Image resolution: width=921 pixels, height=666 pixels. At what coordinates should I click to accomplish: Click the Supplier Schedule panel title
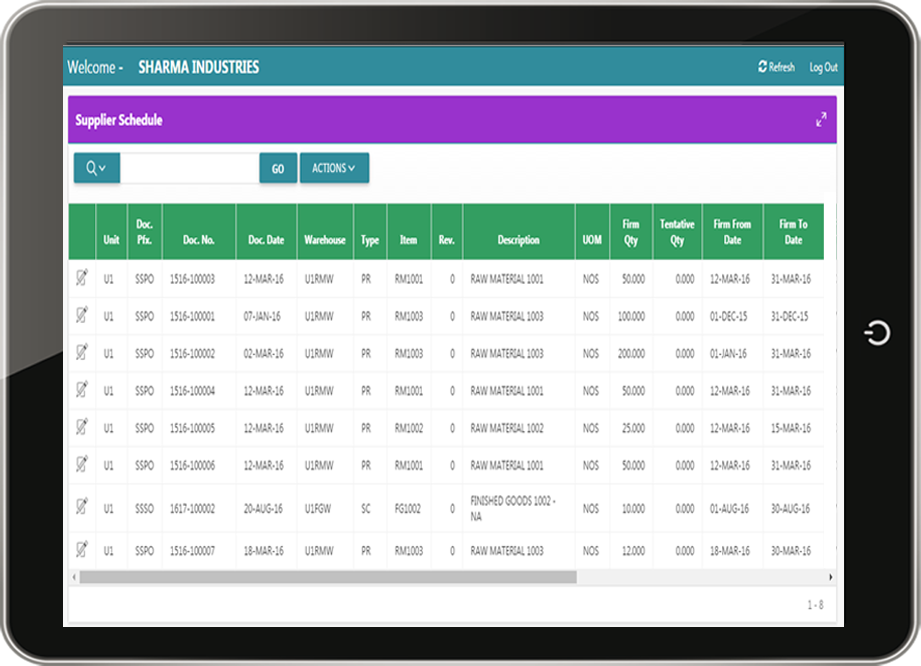click(119, 120)
